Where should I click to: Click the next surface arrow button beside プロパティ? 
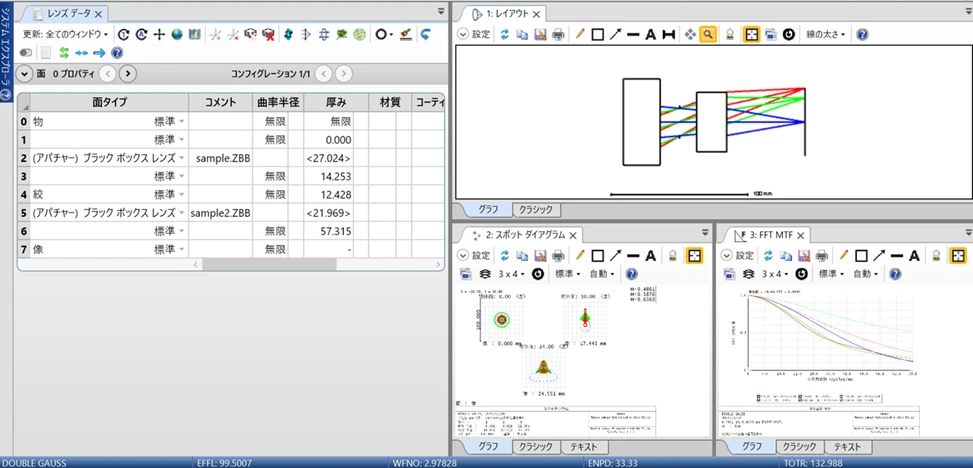(x=128, y=73)
